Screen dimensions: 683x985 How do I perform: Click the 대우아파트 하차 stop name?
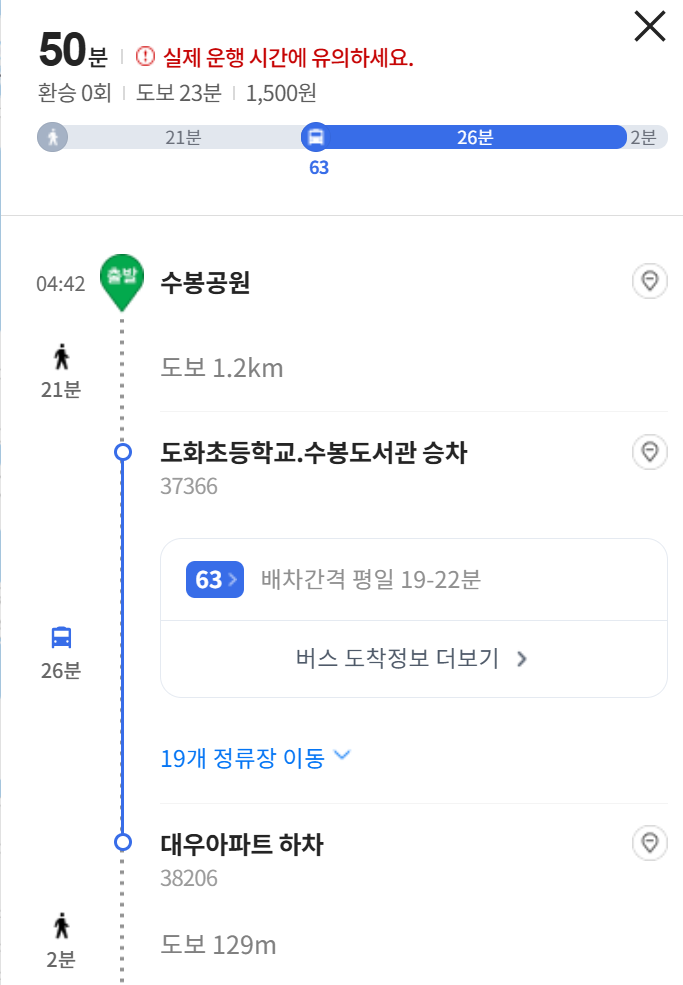tap(242, 844)
